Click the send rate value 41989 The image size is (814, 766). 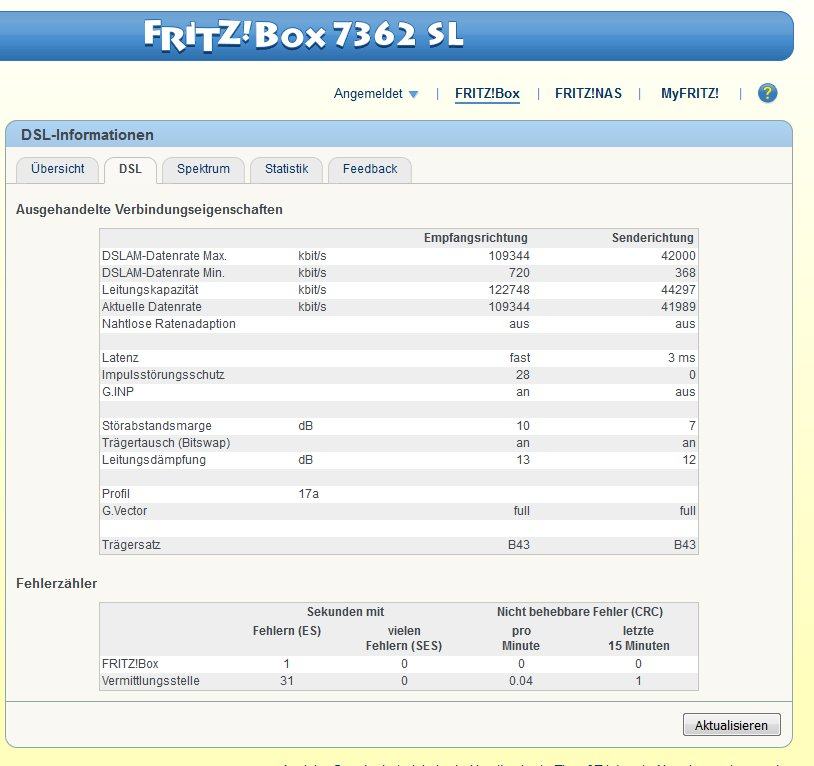[x=678, y=307]
